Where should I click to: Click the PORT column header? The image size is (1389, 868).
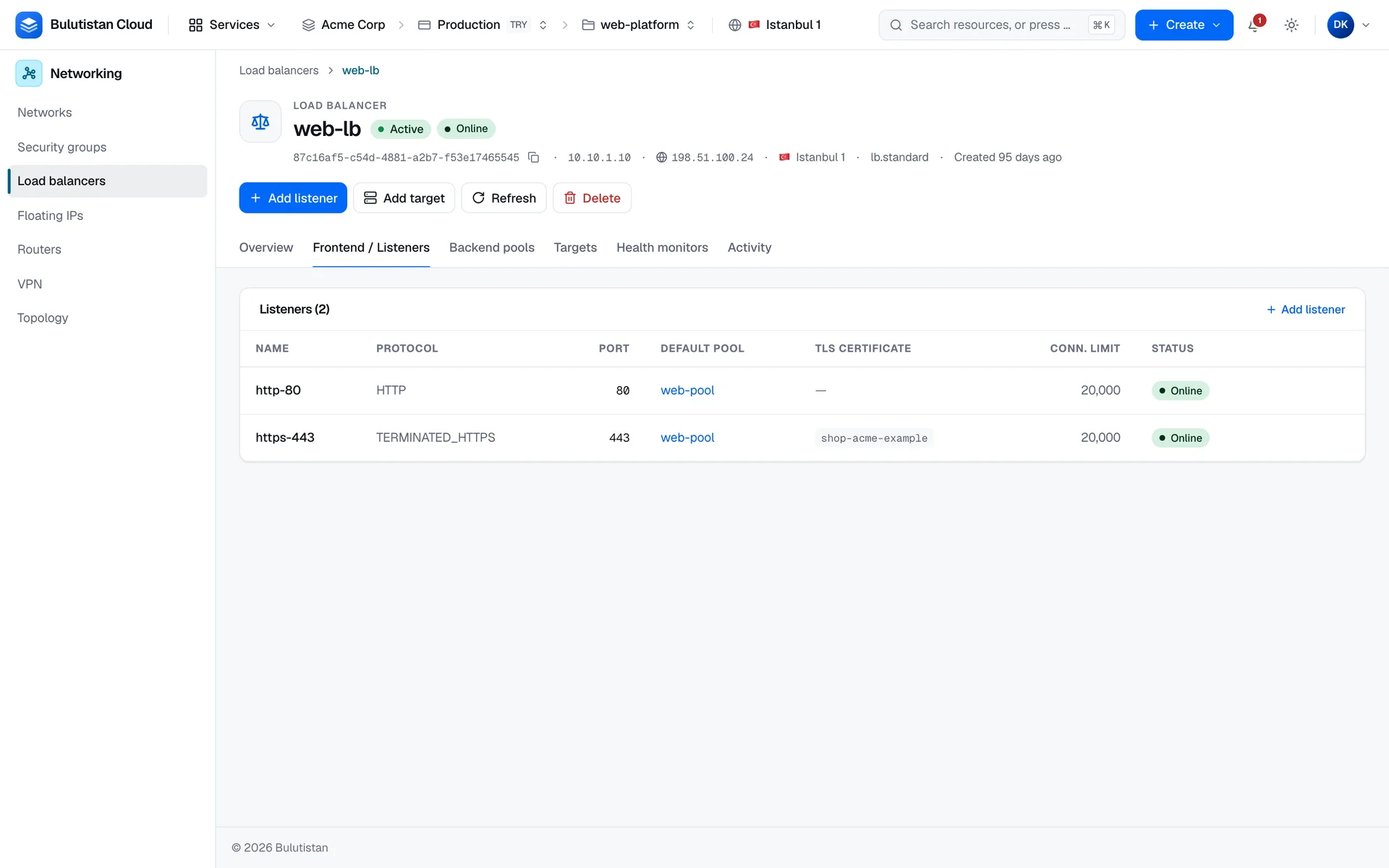point(613,349)
